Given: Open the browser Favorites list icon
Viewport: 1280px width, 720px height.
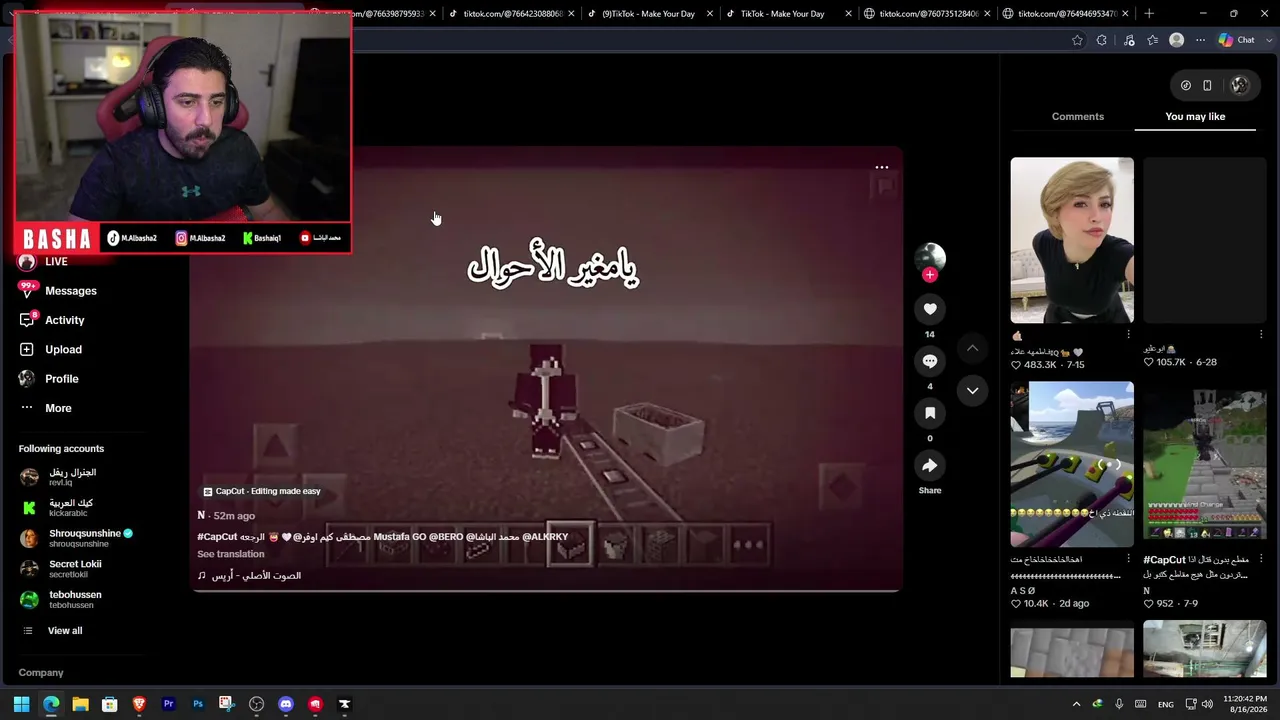Looking at the screenshot, I should (1153, 40).
